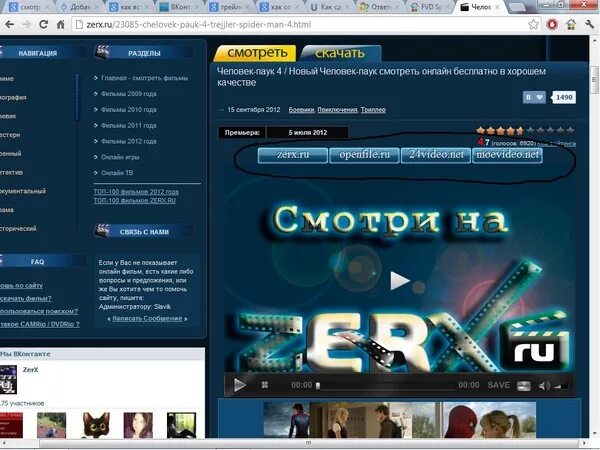Viewport: 600px width, 450px height.
Task: Open Онлайн ТВ section
Action: (117, 173)
